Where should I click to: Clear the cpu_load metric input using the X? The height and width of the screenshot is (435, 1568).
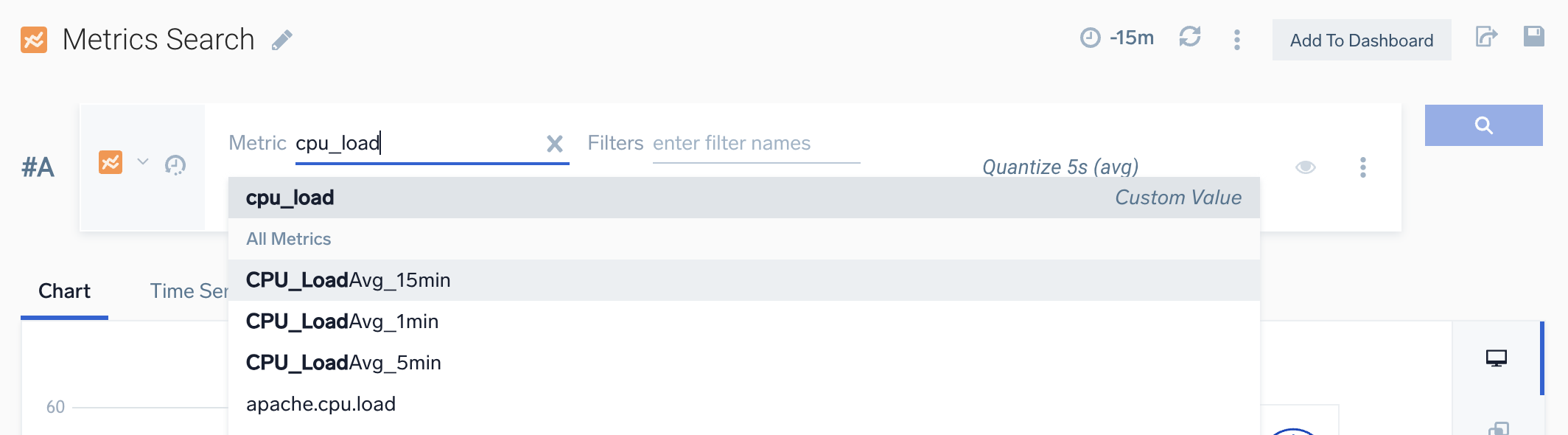click(553, 145)
